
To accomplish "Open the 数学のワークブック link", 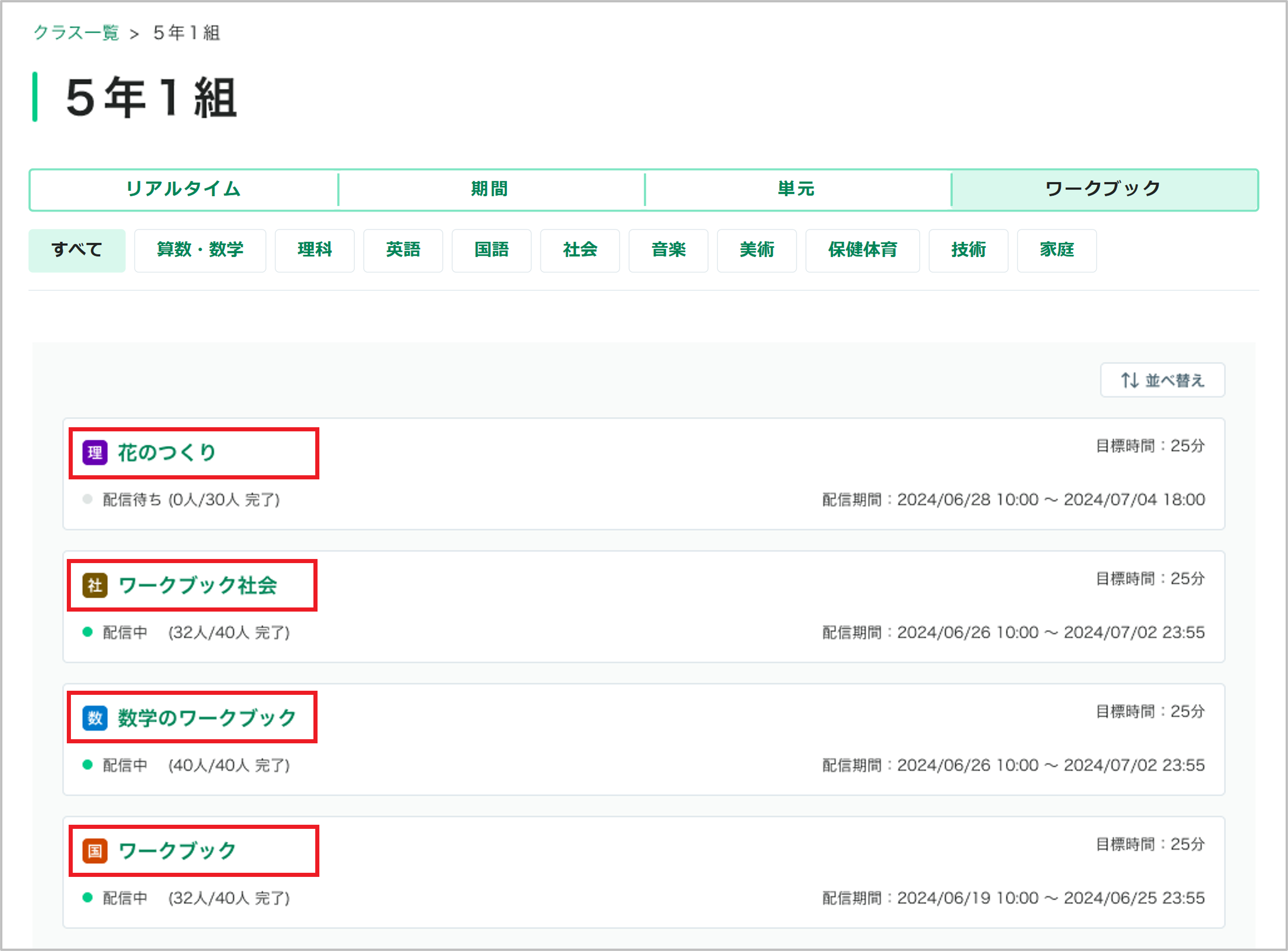I will 207,718.
